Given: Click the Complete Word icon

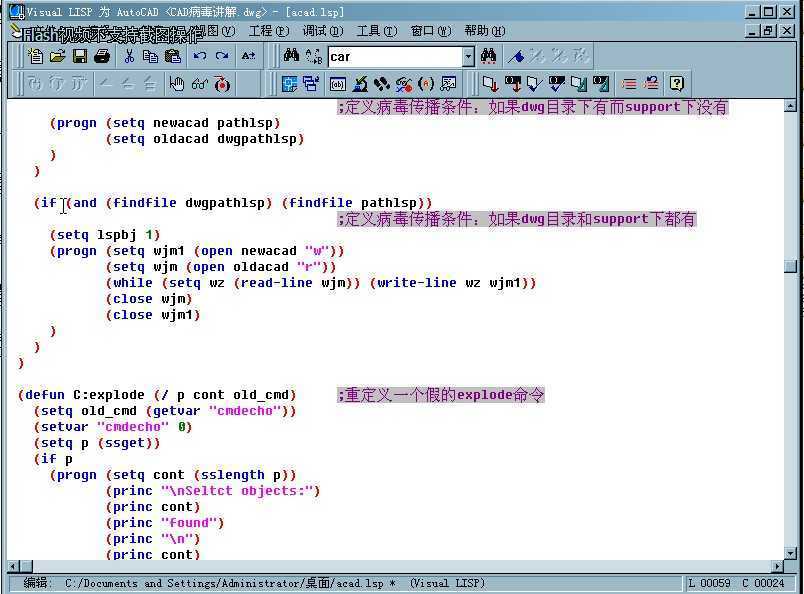Looking at the screenshot, I should (x=249, y=56).
